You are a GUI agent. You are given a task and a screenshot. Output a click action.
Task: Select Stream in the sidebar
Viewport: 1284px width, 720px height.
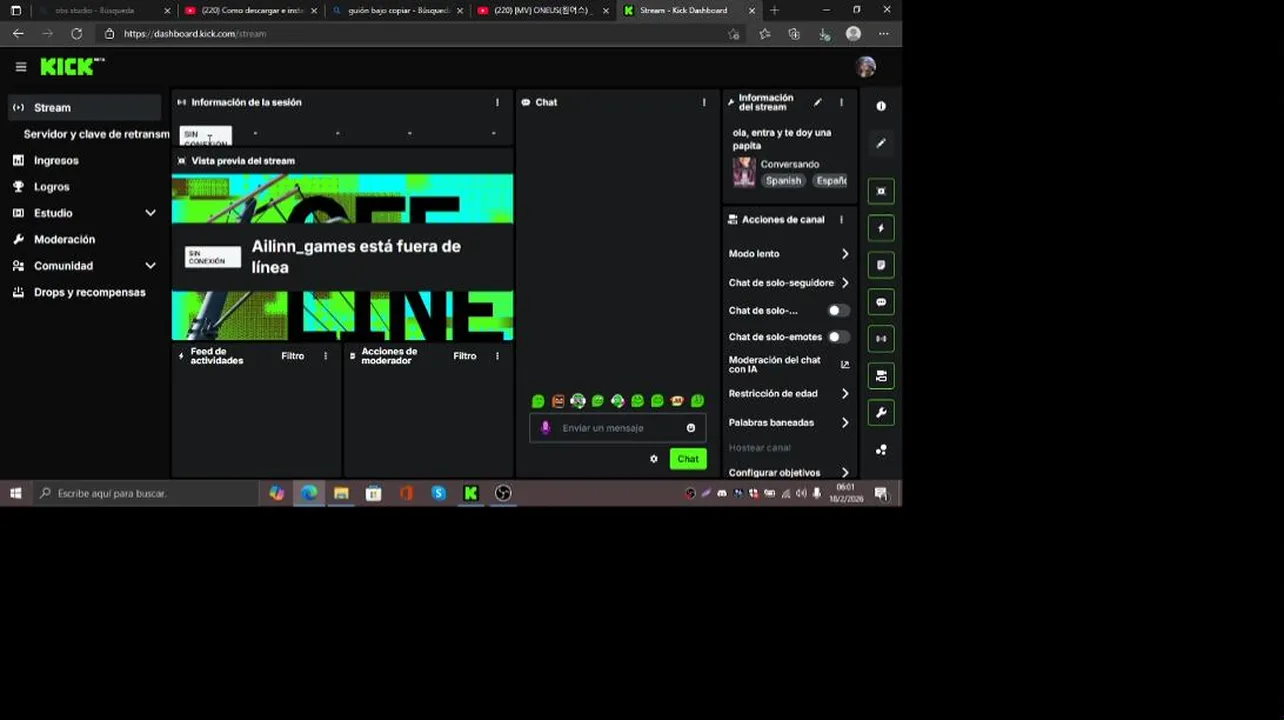[84, 107]
